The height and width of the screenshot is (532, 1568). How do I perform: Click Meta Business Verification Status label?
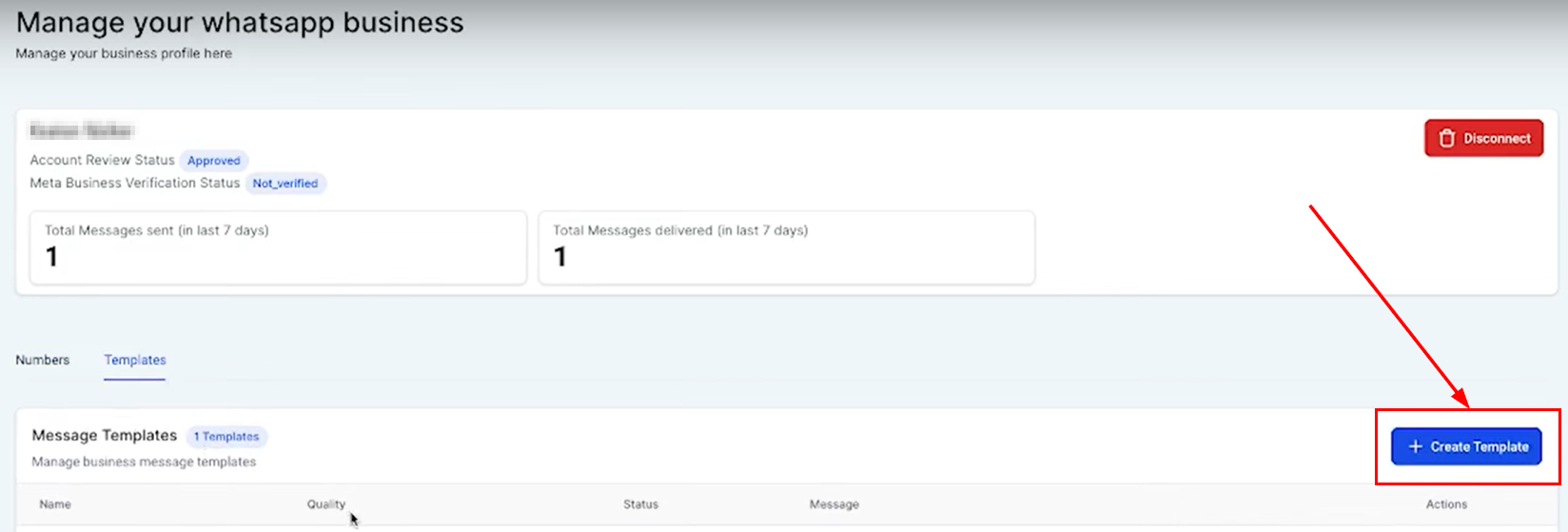coord(134,183)
